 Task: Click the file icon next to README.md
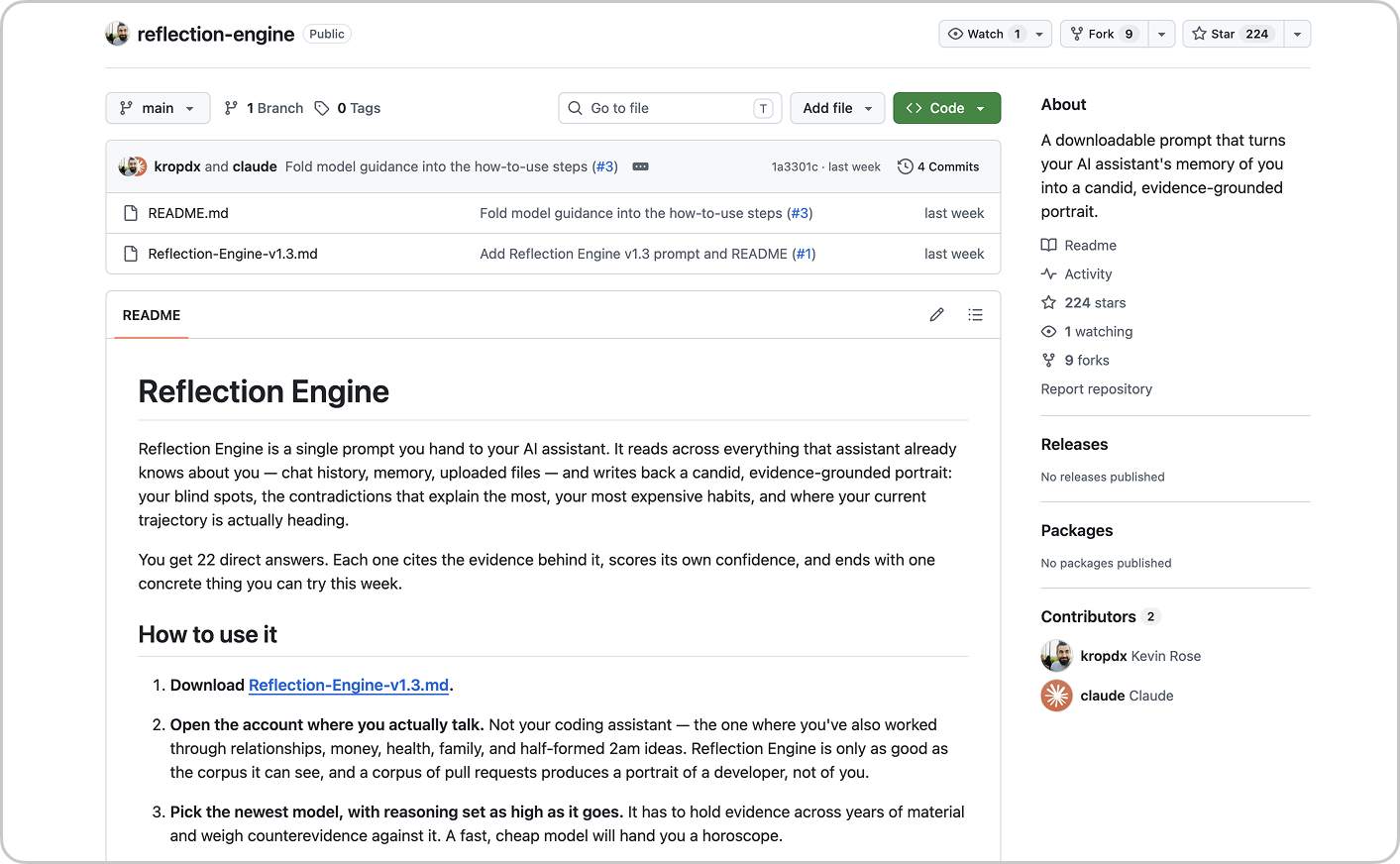(x=131, y=213)
